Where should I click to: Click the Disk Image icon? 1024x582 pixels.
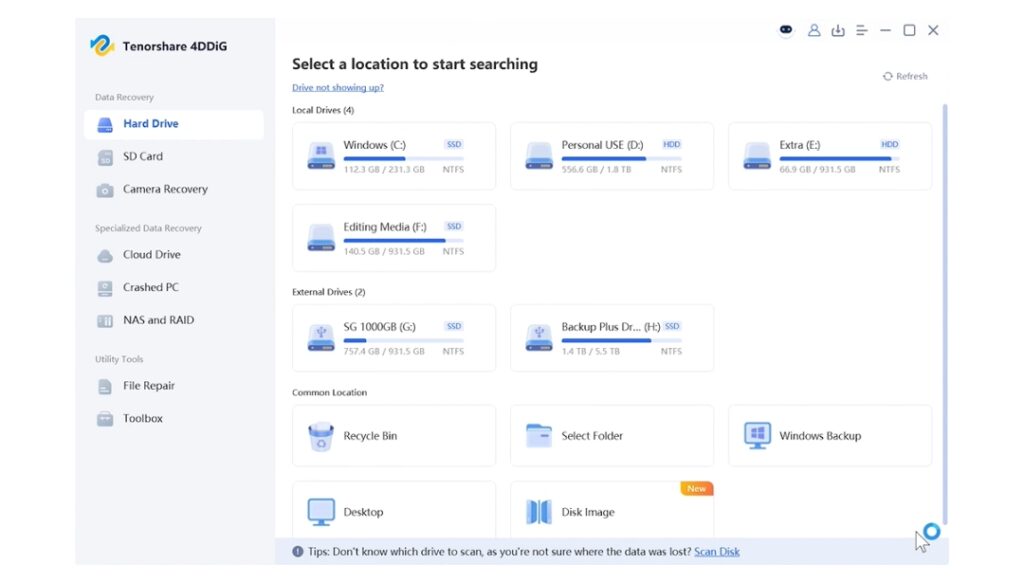539,511
